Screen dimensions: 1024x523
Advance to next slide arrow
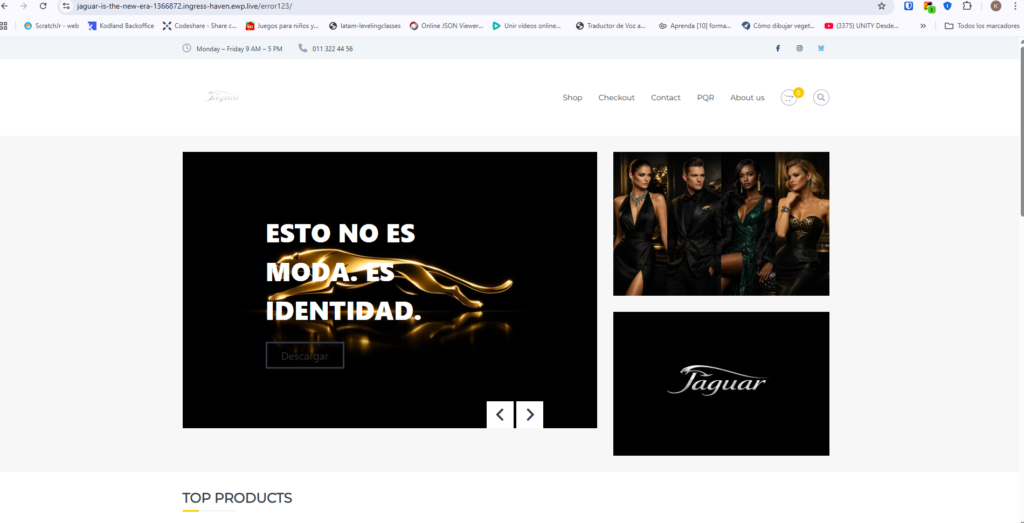coord(530,415)
